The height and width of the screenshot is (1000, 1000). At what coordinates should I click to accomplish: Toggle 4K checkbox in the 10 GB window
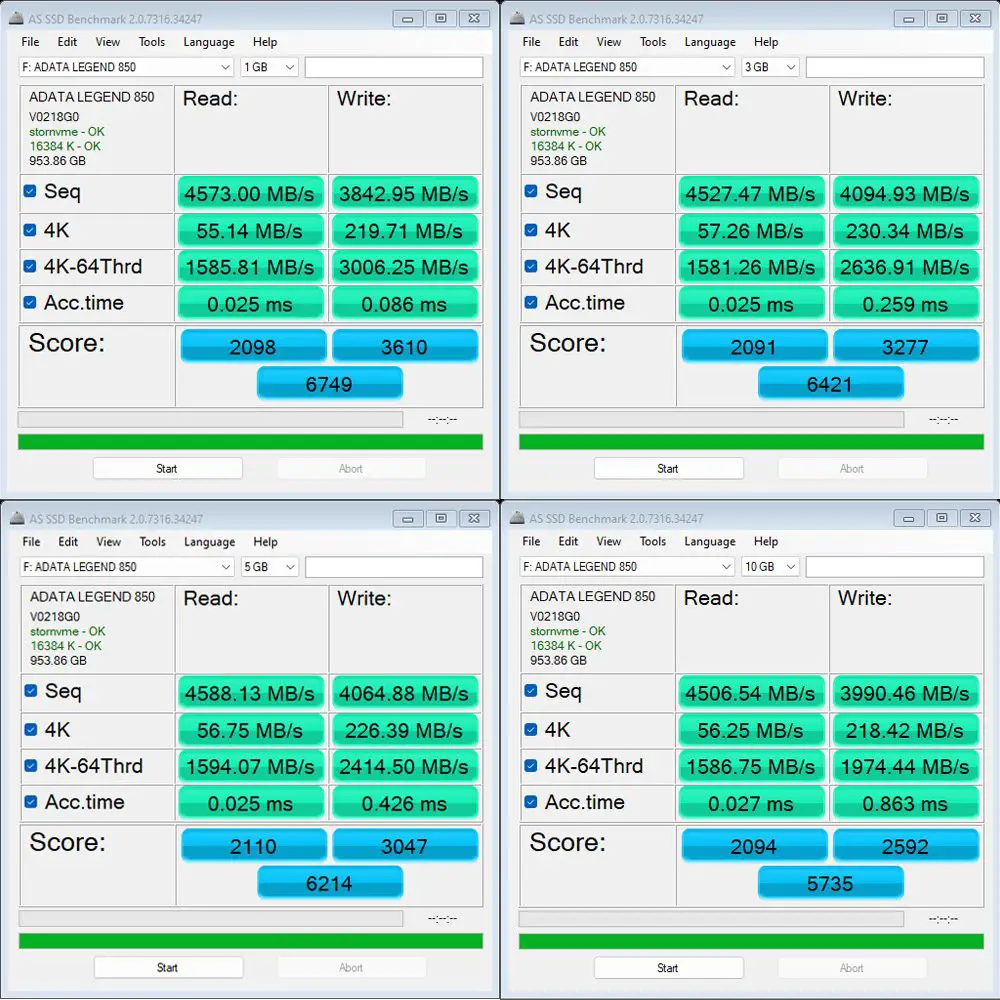coord(531,729)
